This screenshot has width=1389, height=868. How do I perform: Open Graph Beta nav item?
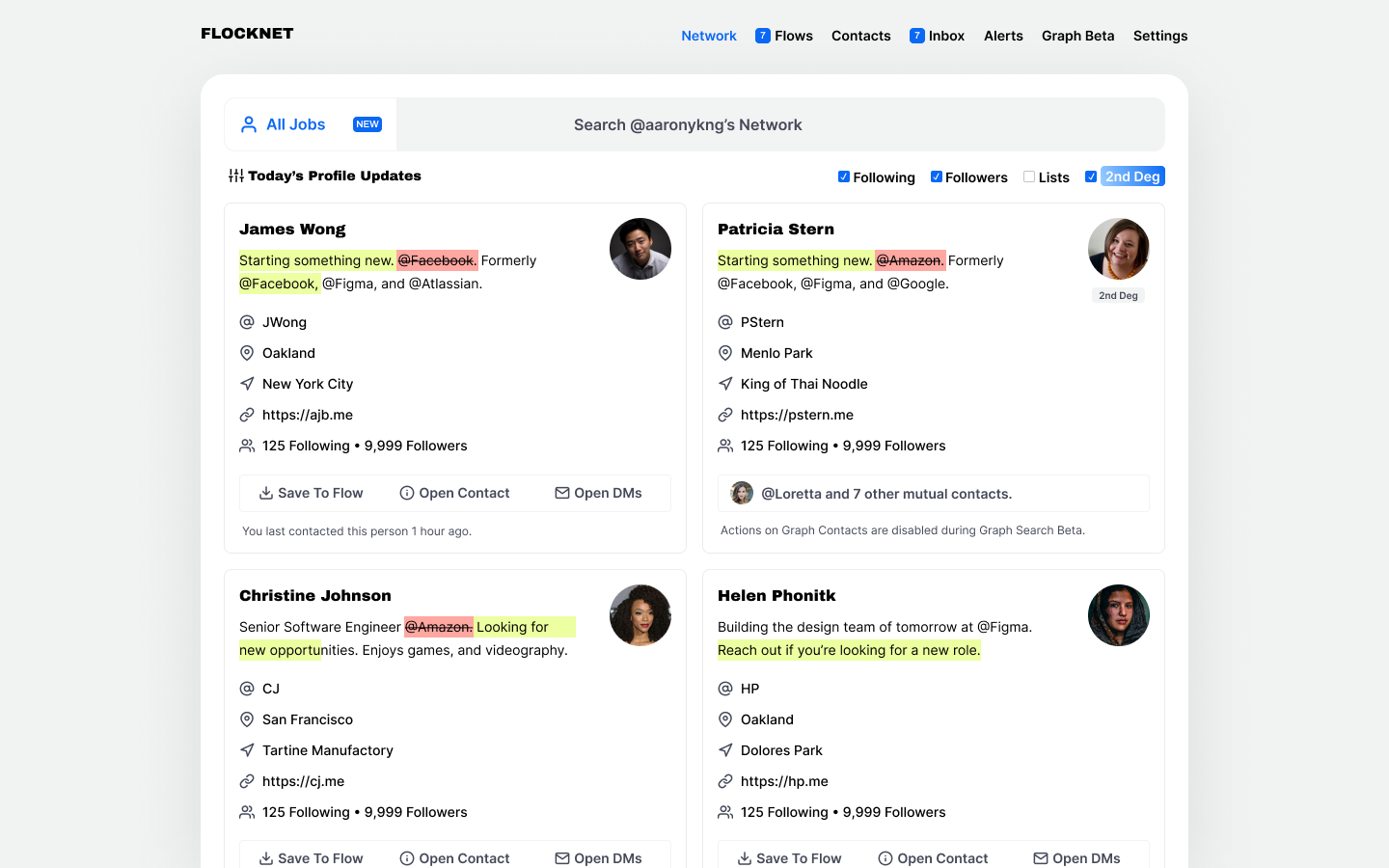pyautogui.click(x=1078, y=36)
